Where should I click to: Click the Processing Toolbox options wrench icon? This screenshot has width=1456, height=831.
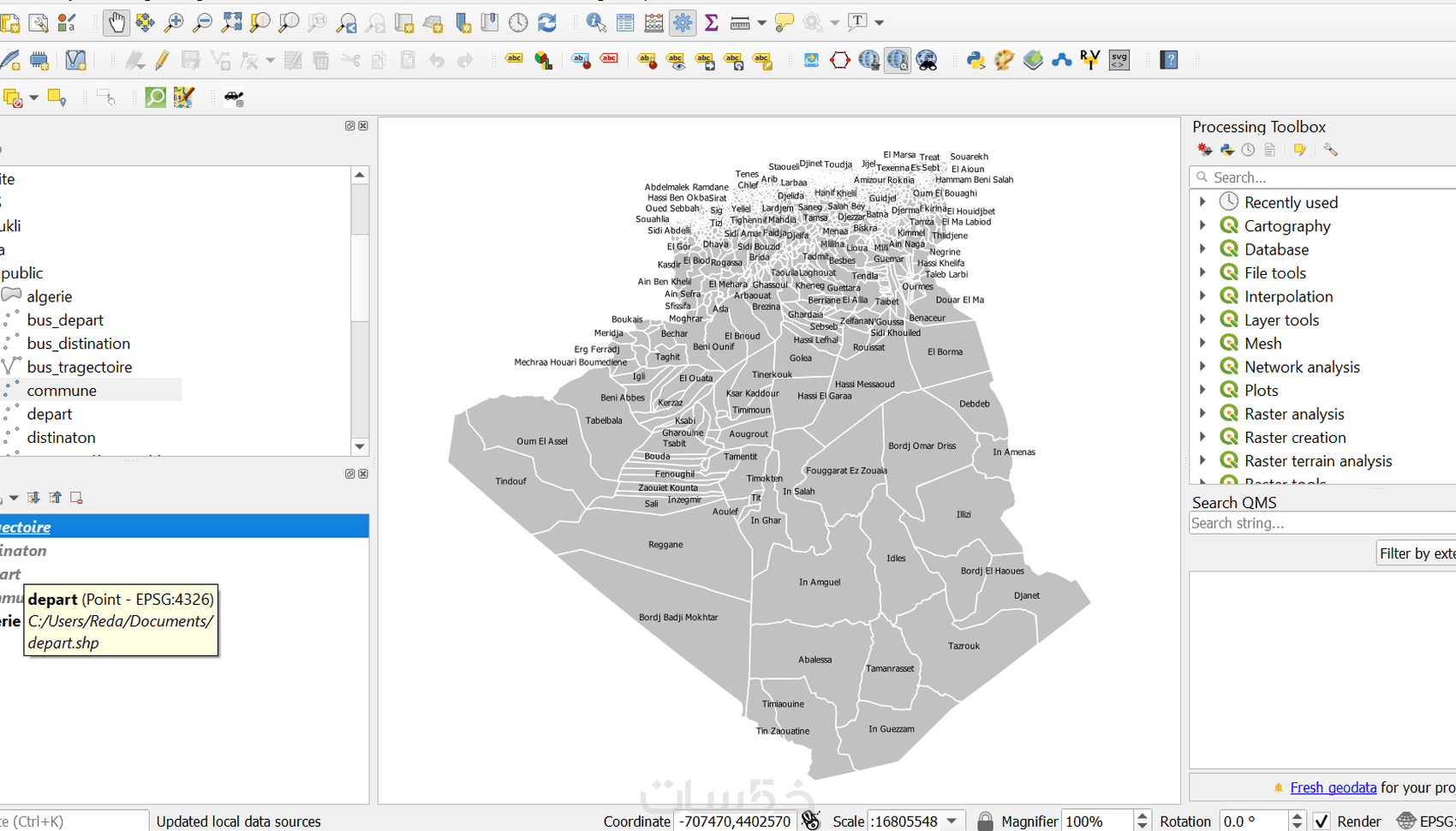[x=1330, y=150]
